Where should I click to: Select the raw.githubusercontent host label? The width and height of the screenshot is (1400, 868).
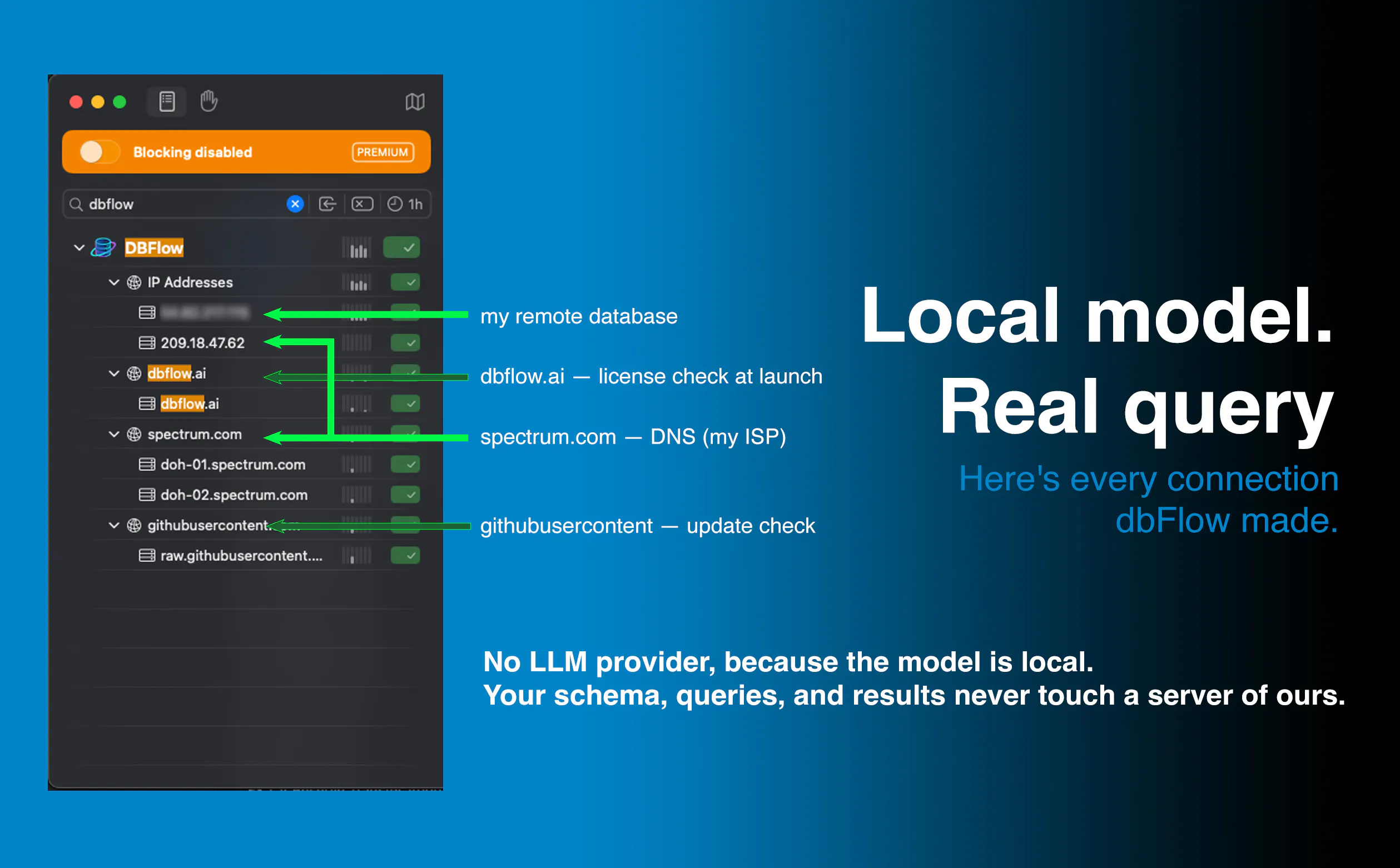coord(242,556)
